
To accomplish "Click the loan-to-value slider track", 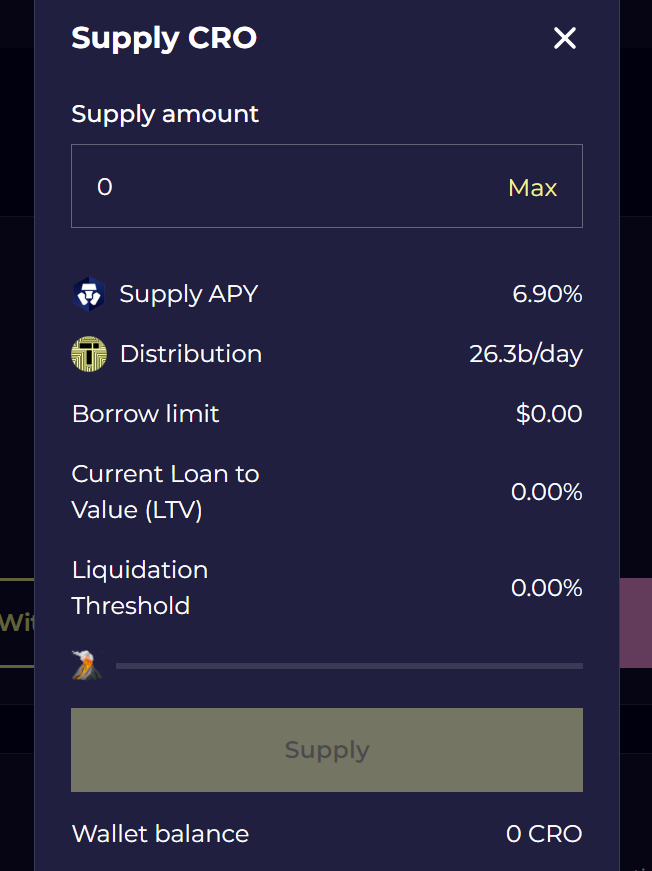I will [349, 665].
